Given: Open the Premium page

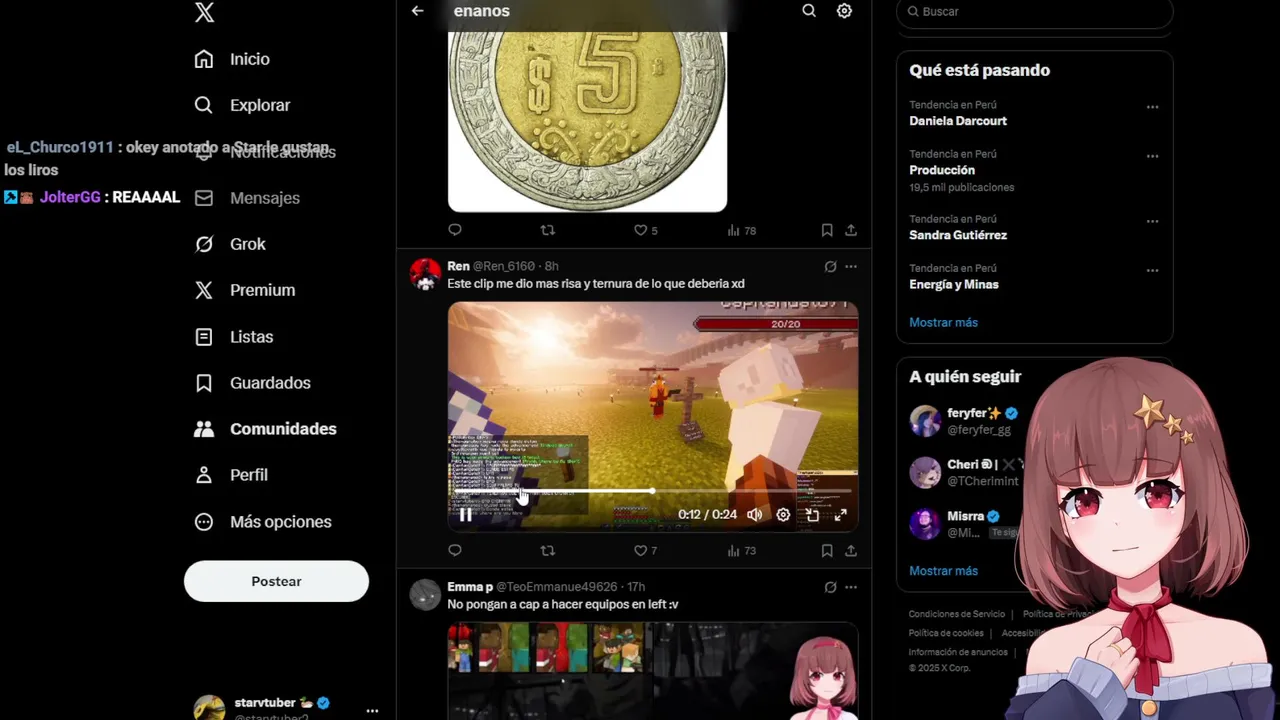Looking at the screenshot, I should point(245,290).
